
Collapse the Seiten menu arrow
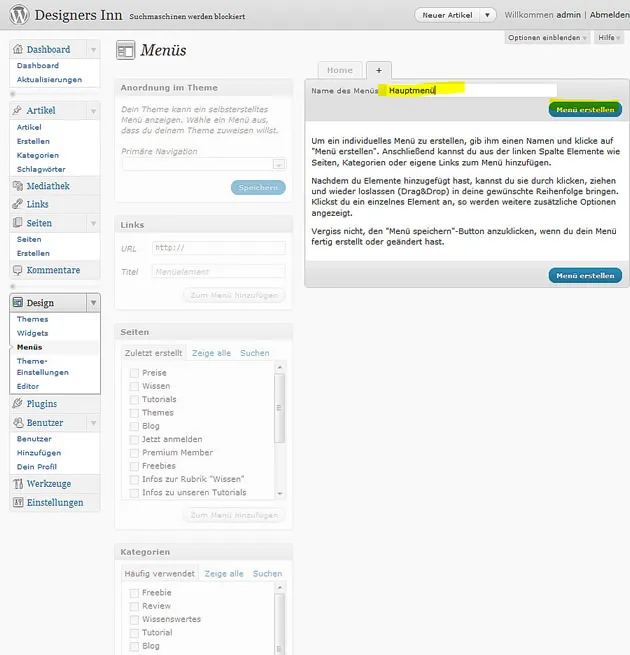(x=94, y=223)
